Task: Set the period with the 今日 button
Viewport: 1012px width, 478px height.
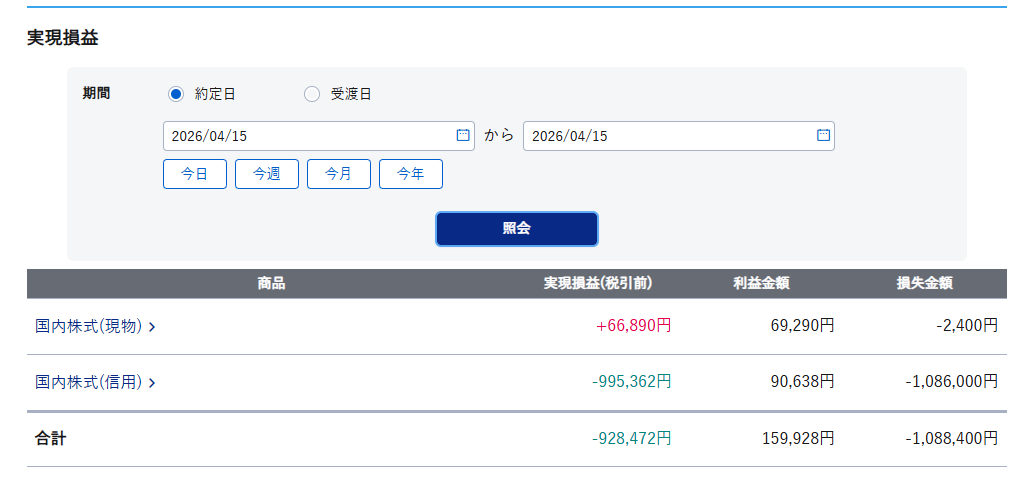Action: pyautogui.click(x=195, y=174)
